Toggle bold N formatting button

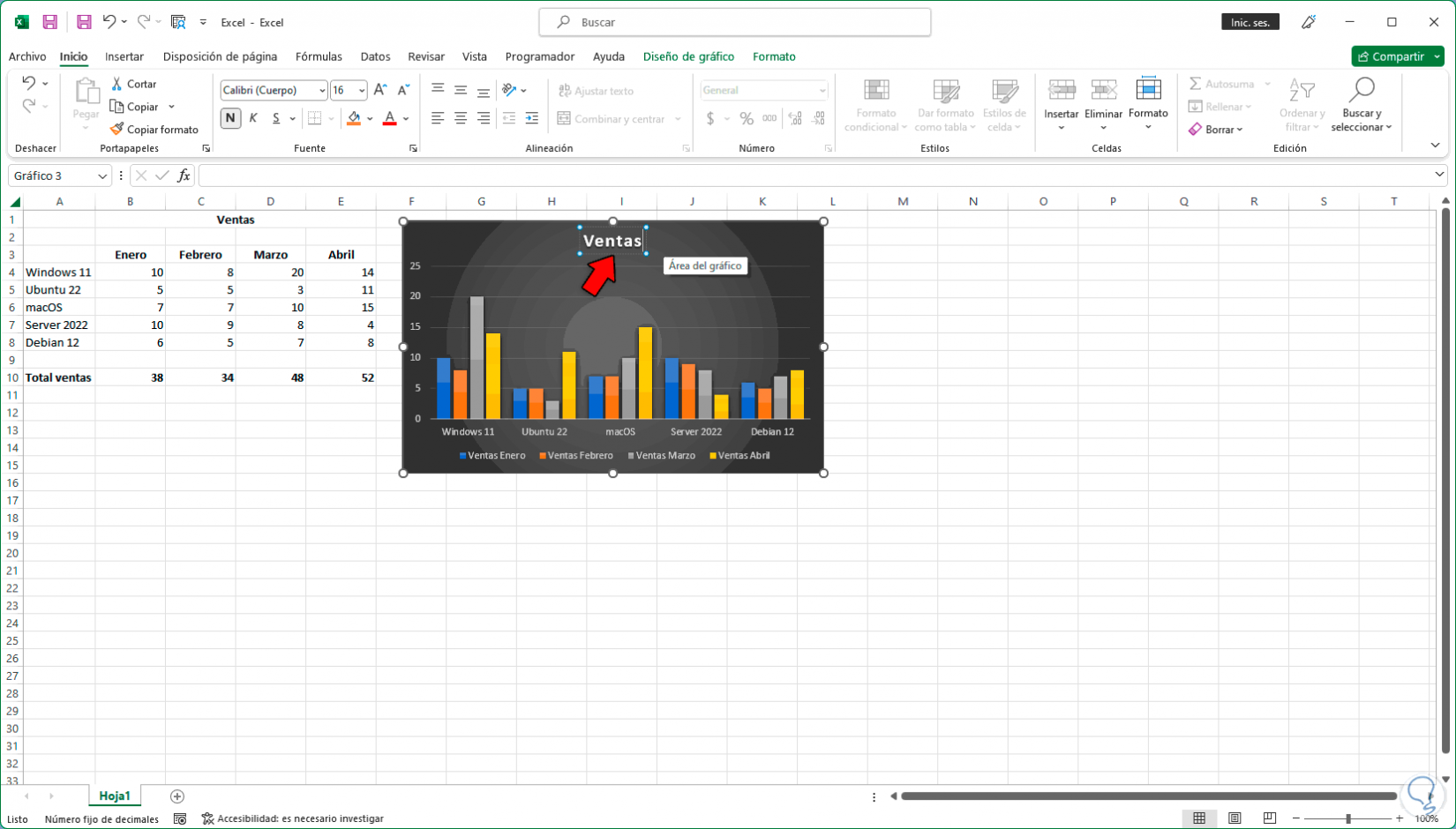(230, 118)
